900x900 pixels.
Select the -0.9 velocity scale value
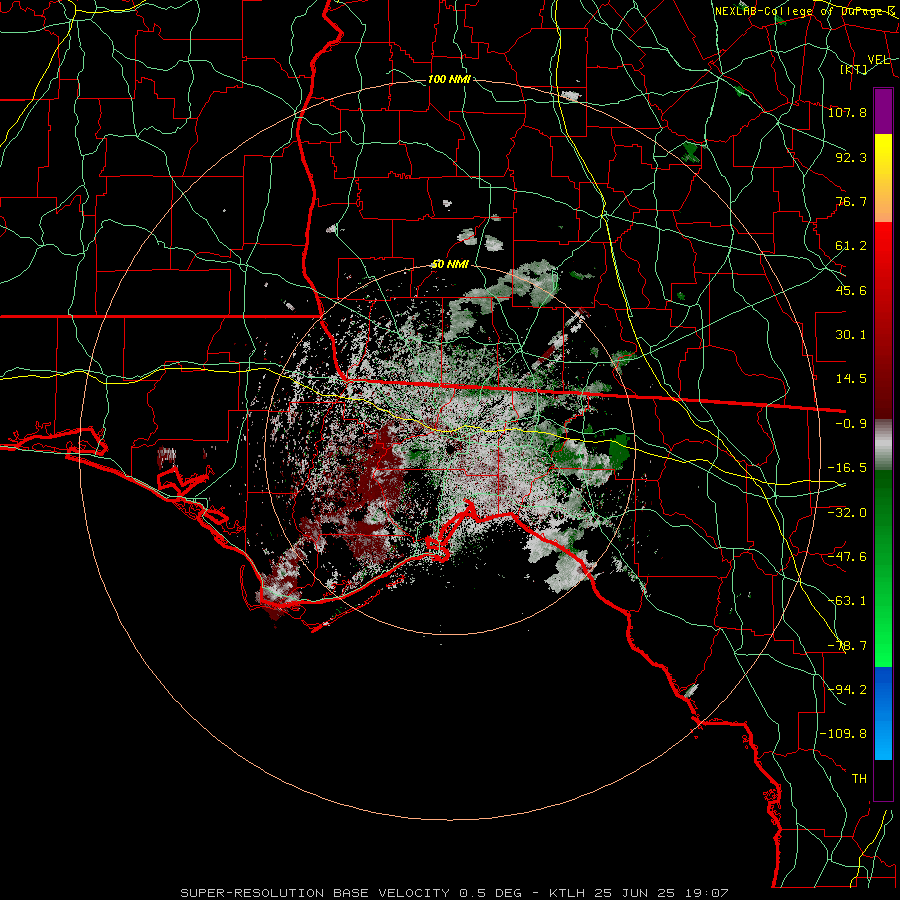851,424
